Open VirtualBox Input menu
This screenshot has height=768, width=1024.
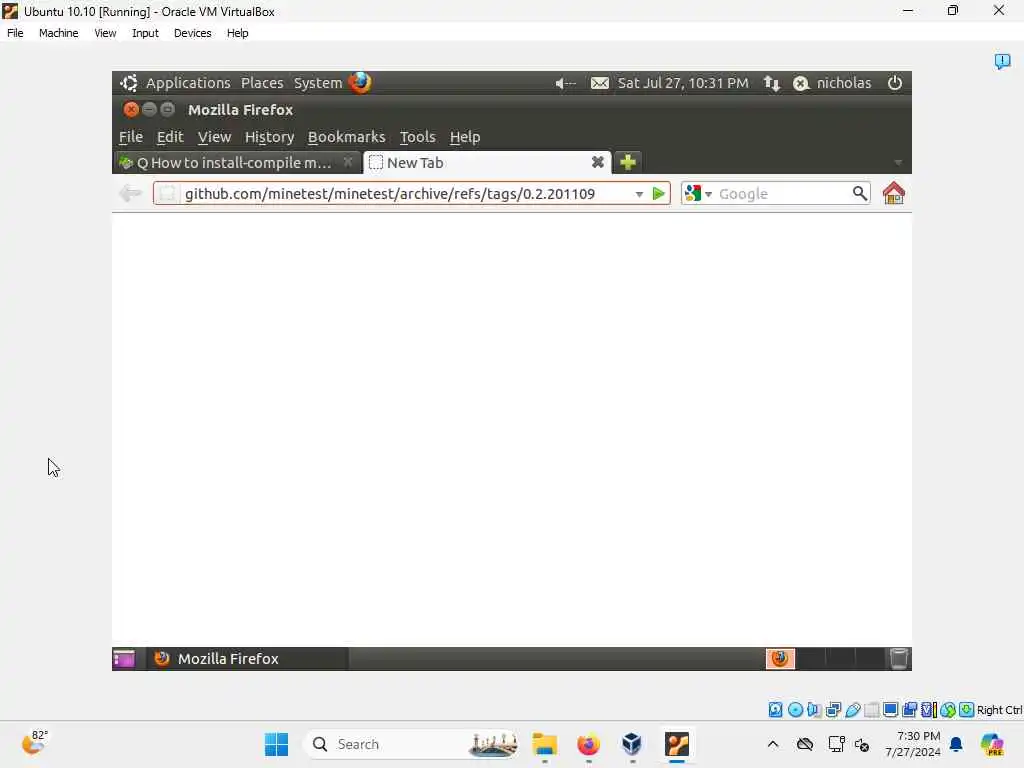pos(145,33)
